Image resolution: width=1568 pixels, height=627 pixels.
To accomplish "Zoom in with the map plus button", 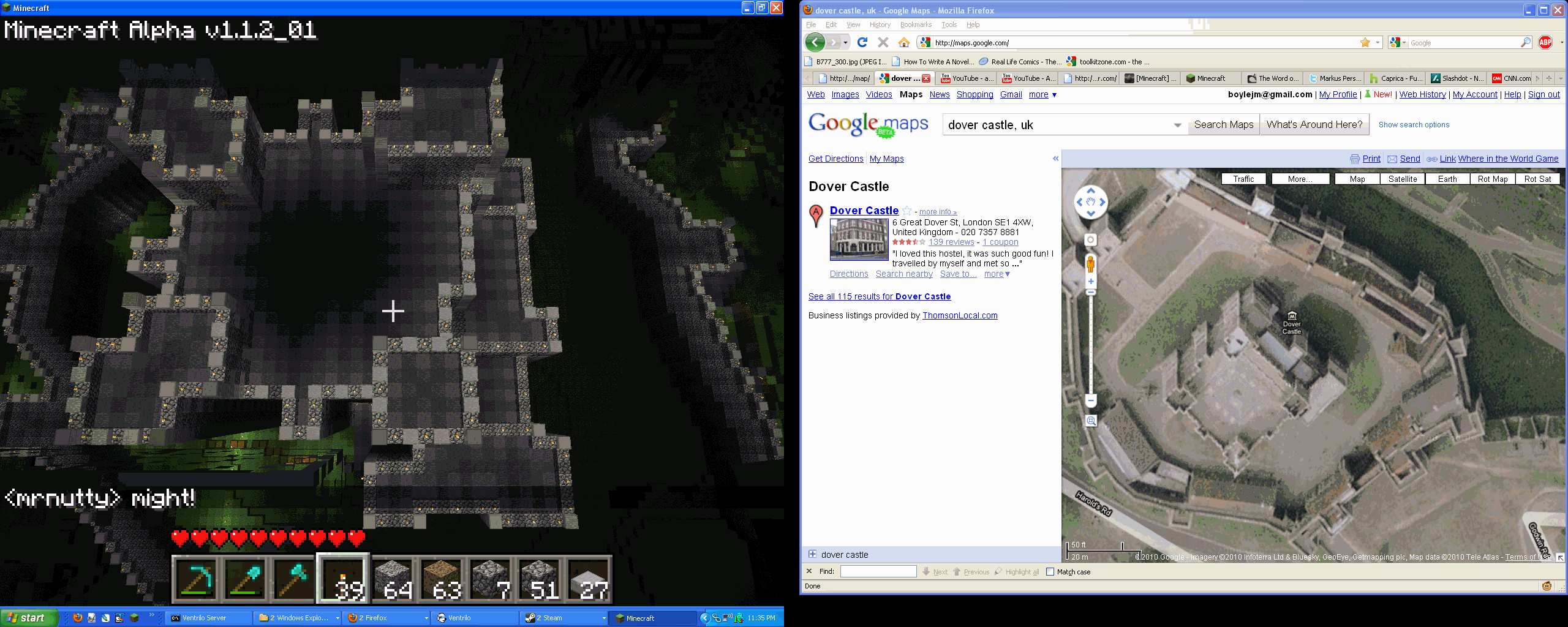I will coord(1091,282).
